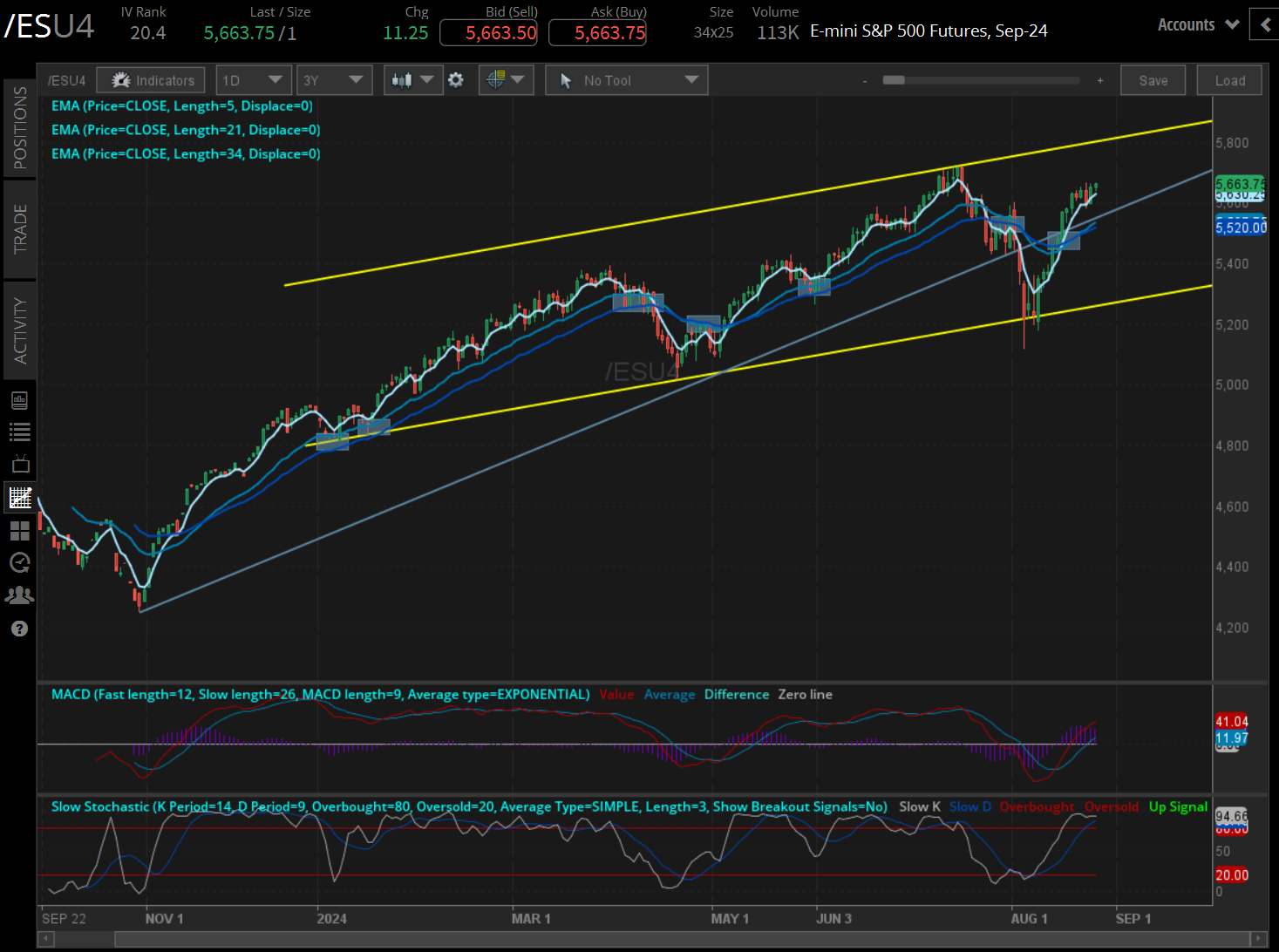Open the news reader icon in sidebar

coord(20,400)
